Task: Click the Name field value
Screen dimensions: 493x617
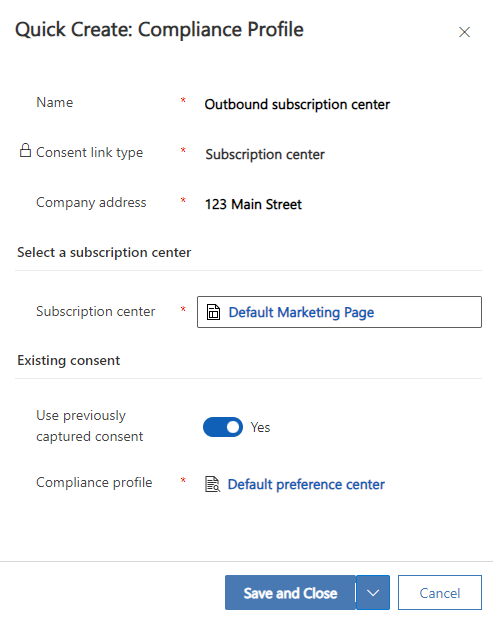Action: point(297,104)
